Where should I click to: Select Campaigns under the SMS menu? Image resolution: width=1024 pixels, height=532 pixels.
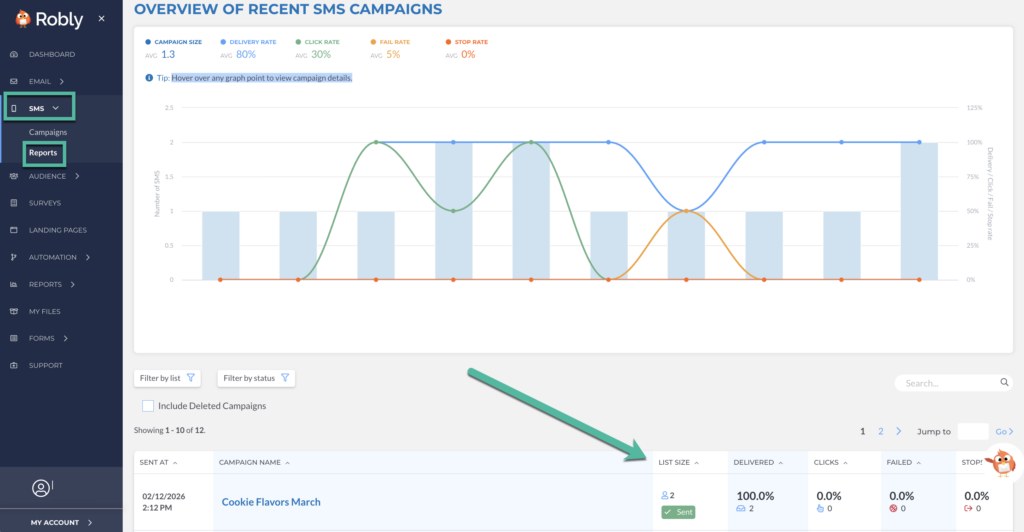tap(48, 132)
